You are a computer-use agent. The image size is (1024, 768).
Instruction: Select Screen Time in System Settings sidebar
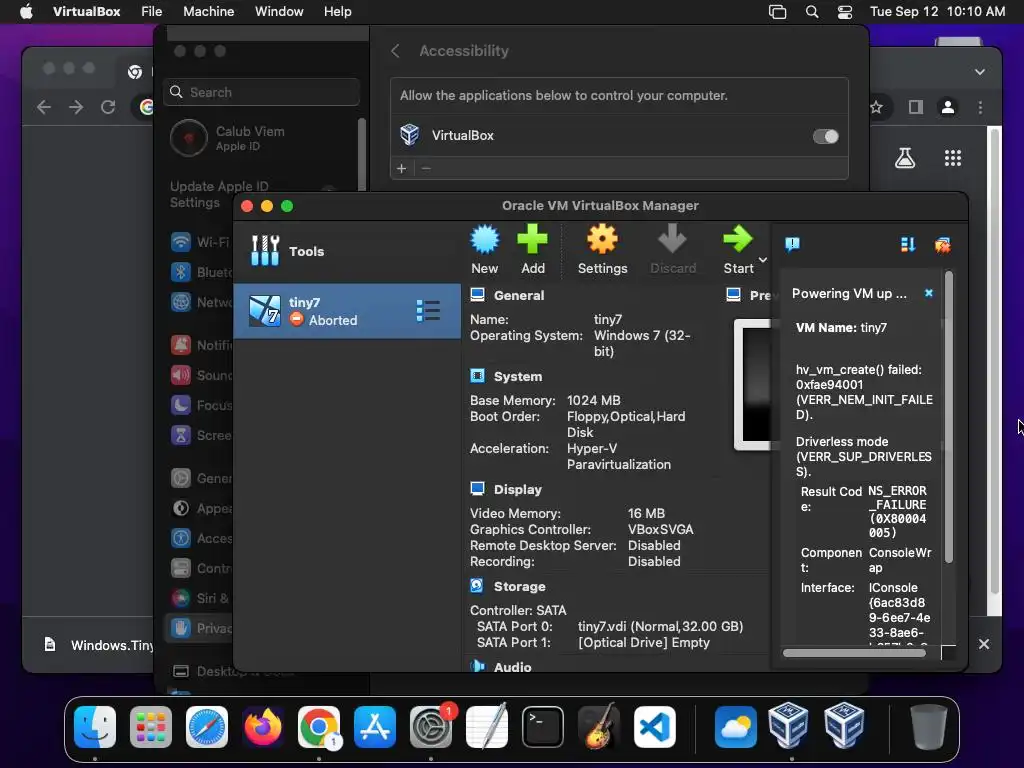point(200,435)
